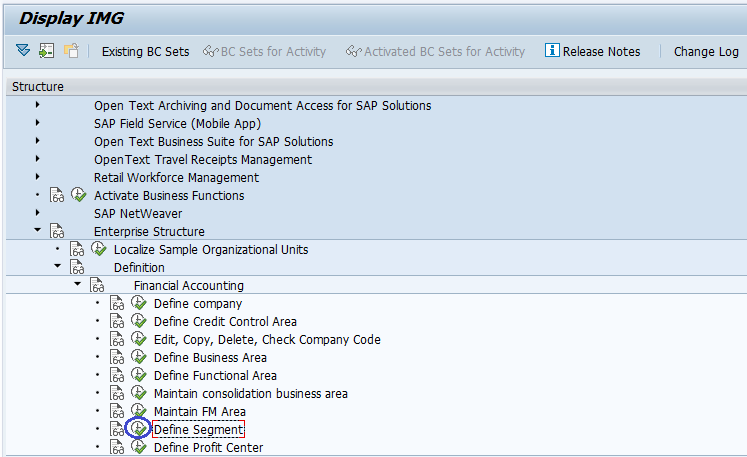Viewport: 747px width, 457px height.
Task: Select Maintain FM Area entry
Action: coord(200,411)
